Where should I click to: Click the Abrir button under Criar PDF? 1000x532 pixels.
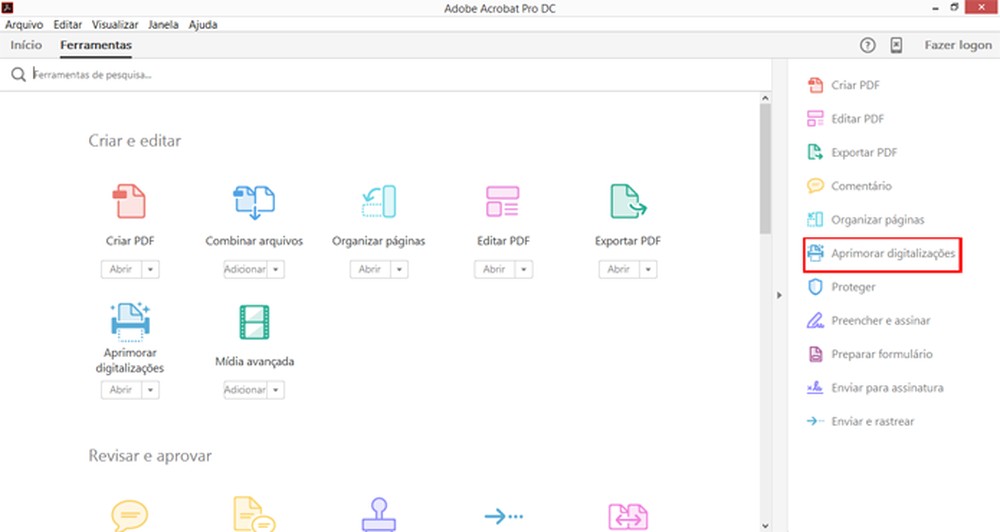(121, 269)
